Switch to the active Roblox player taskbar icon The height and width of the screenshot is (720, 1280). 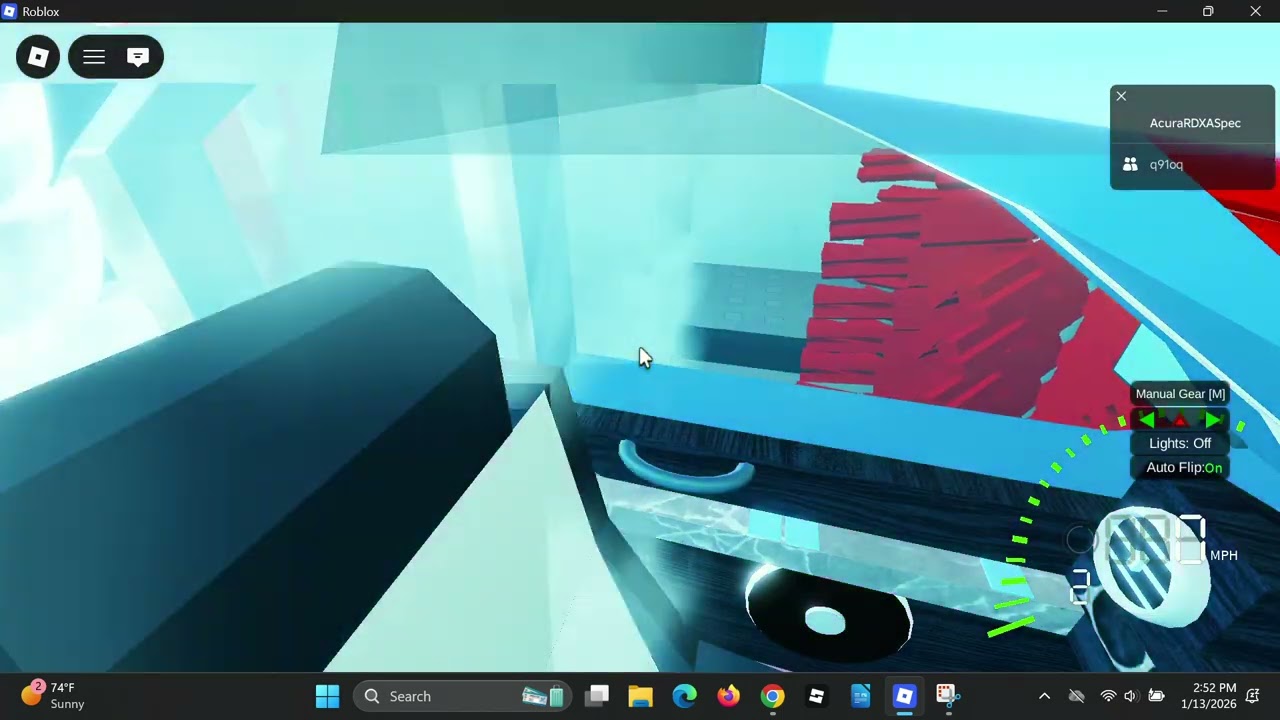[904, 696]
